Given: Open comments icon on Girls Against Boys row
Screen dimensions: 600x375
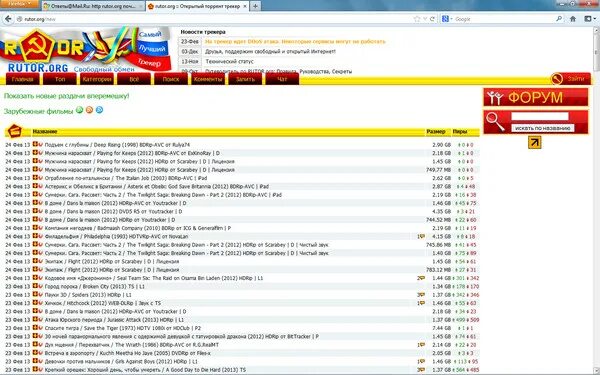Looking at the screenshot, I should pos(421,361).
